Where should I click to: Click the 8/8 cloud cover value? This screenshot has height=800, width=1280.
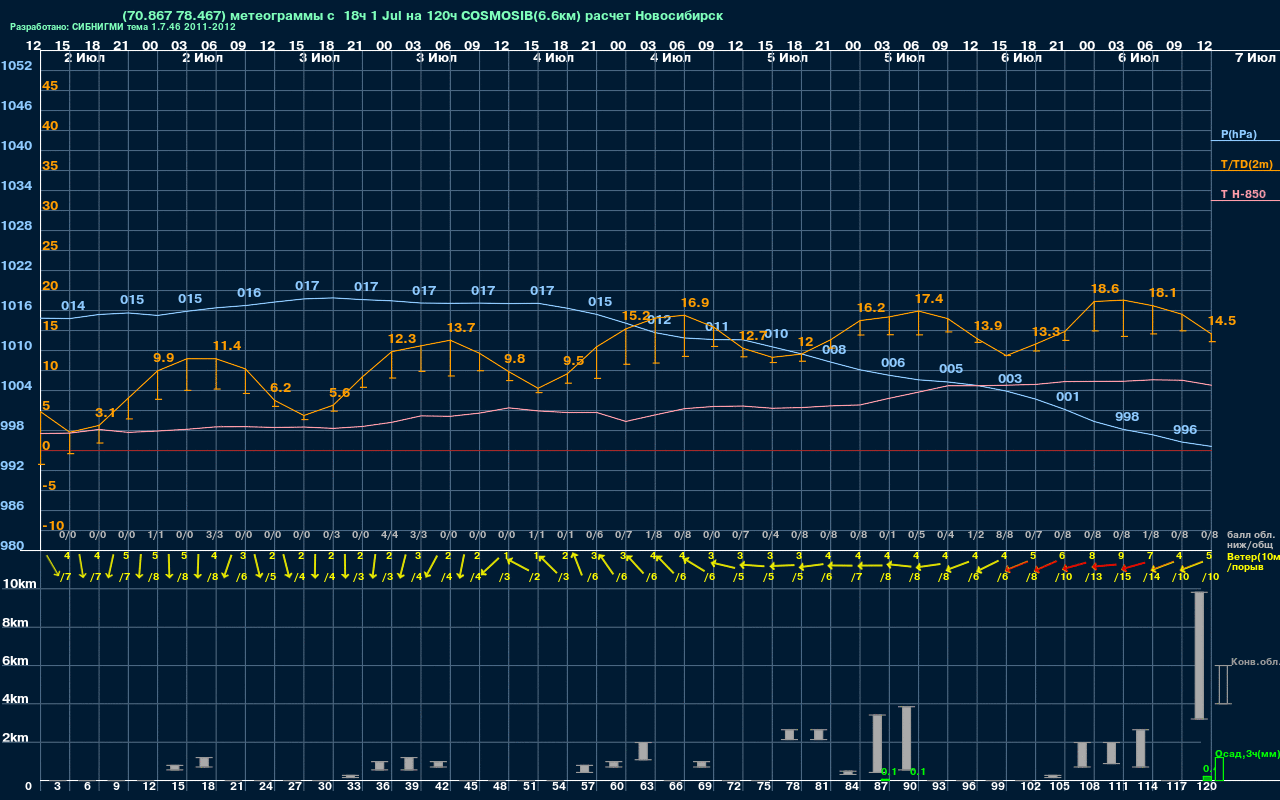pyautogui.click(x=1004, y=535)
